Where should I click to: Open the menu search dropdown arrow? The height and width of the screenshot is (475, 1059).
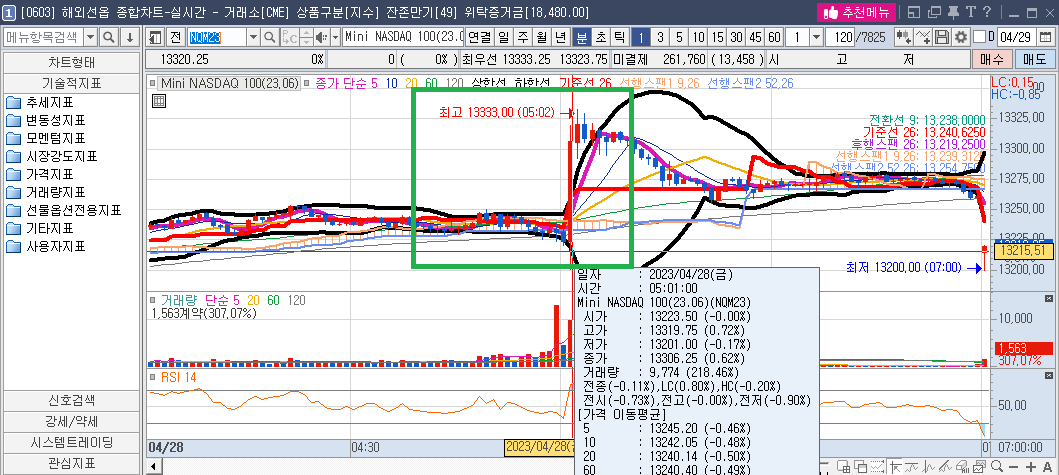pyautogui.click(x=90, y=36)
